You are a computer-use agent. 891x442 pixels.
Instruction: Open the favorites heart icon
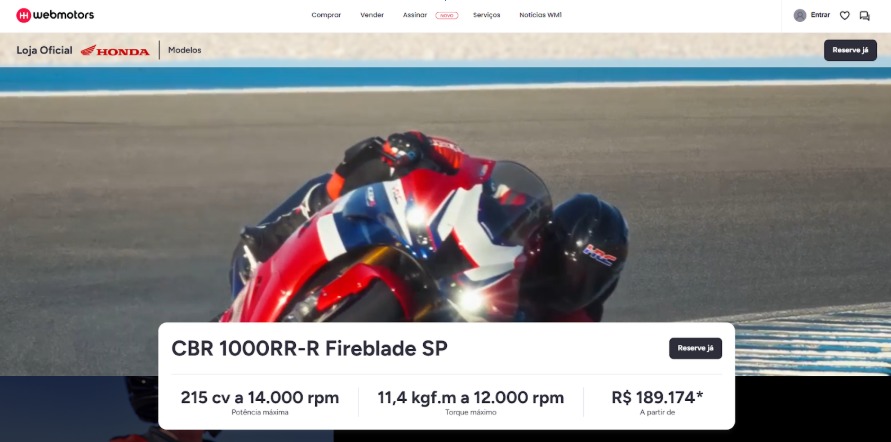[844, 15]
